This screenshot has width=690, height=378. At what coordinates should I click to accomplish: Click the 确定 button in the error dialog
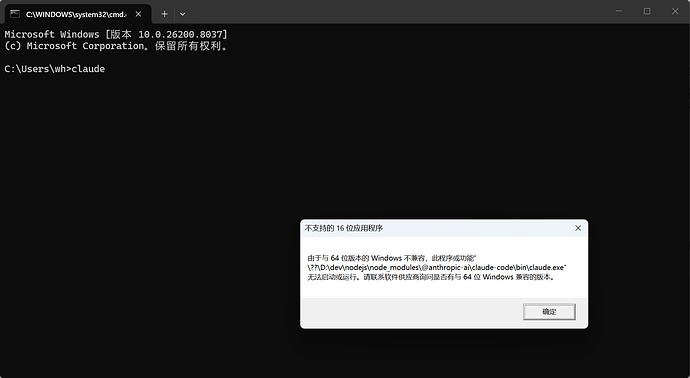(549, 312)
